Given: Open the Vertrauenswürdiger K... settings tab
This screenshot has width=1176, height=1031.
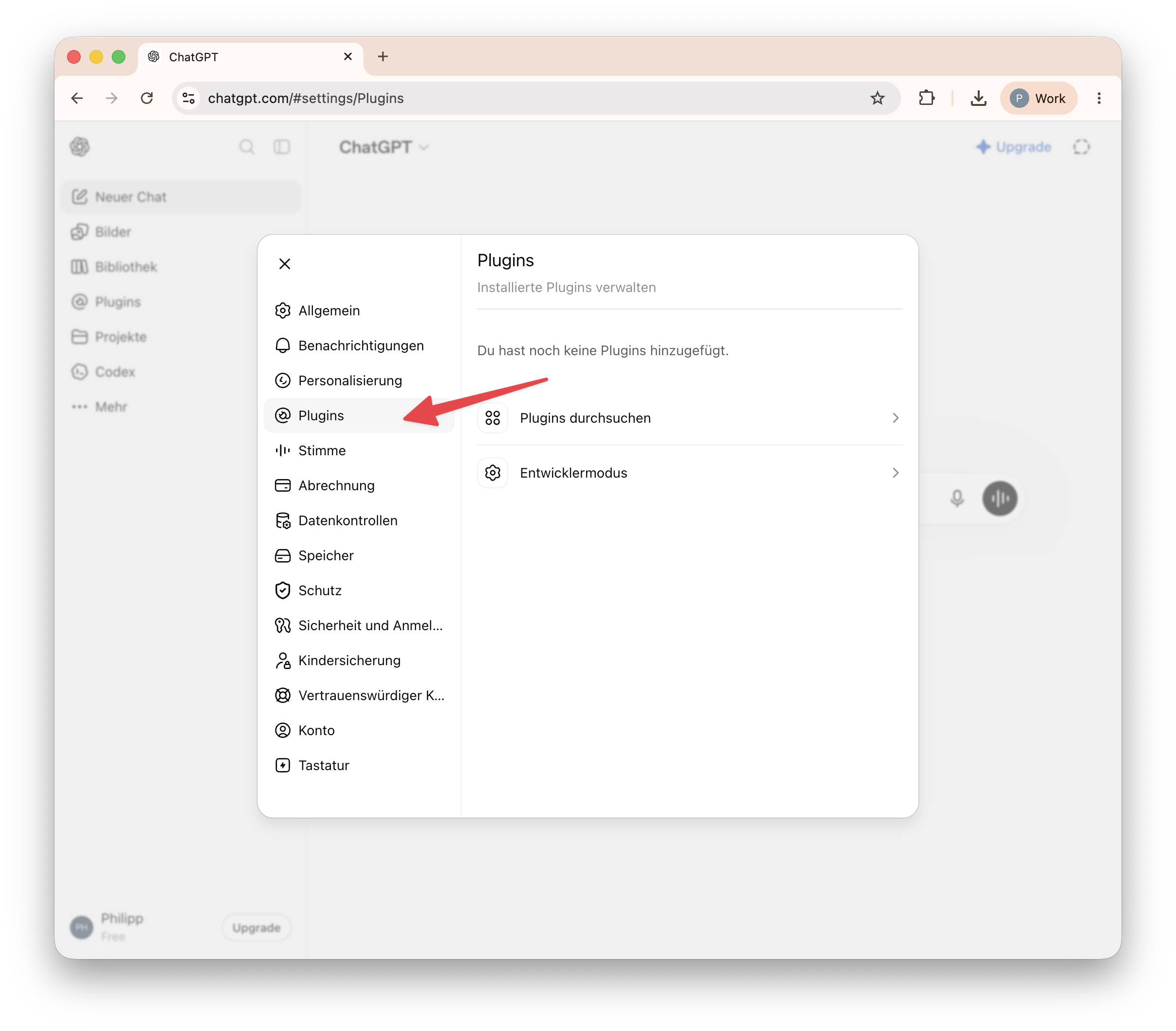Looking at the screenshot, I should tap(359, 696).
